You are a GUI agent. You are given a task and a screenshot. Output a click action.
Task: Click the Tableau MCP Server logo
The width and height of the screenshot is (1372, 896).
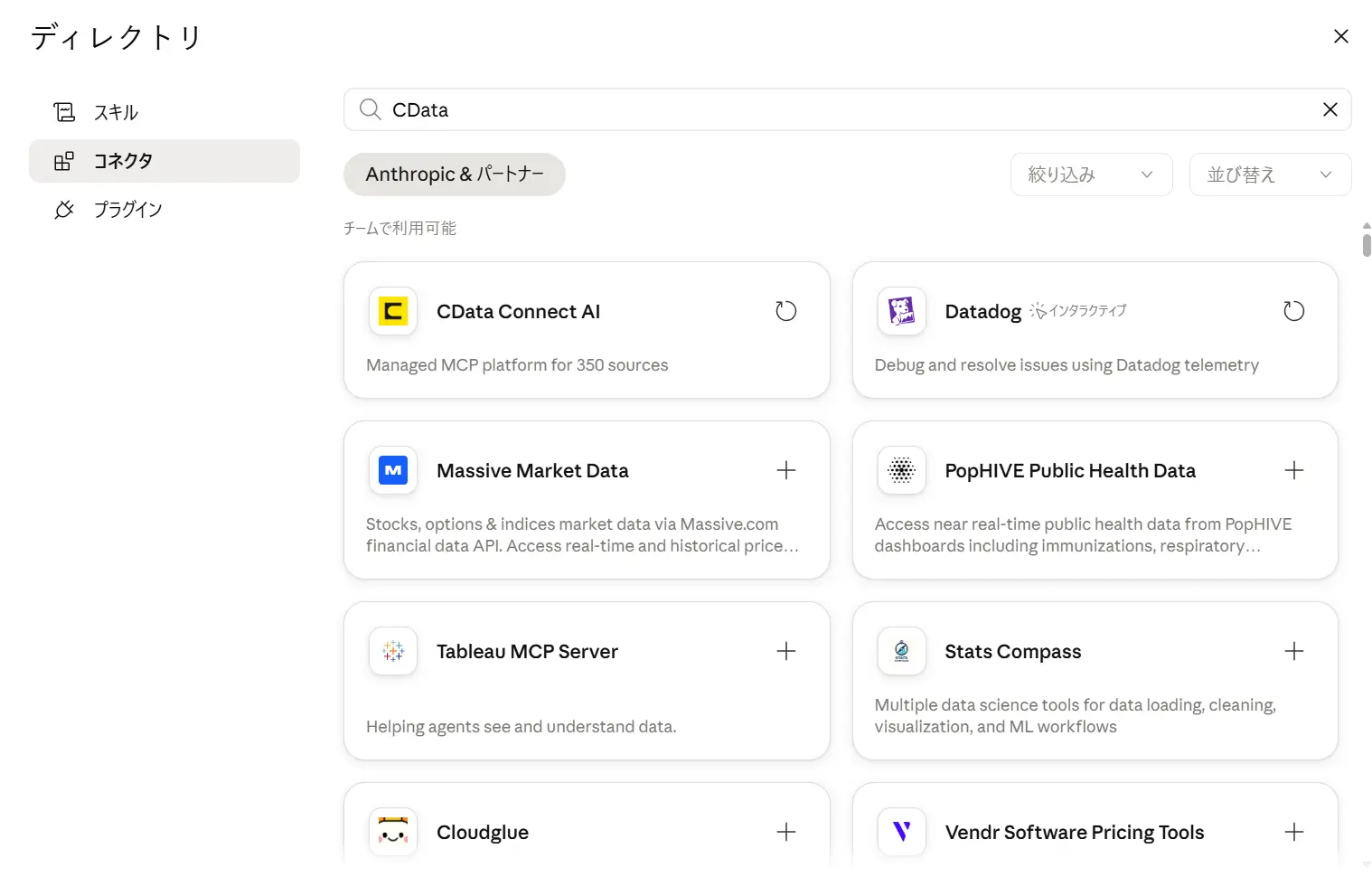393,651
